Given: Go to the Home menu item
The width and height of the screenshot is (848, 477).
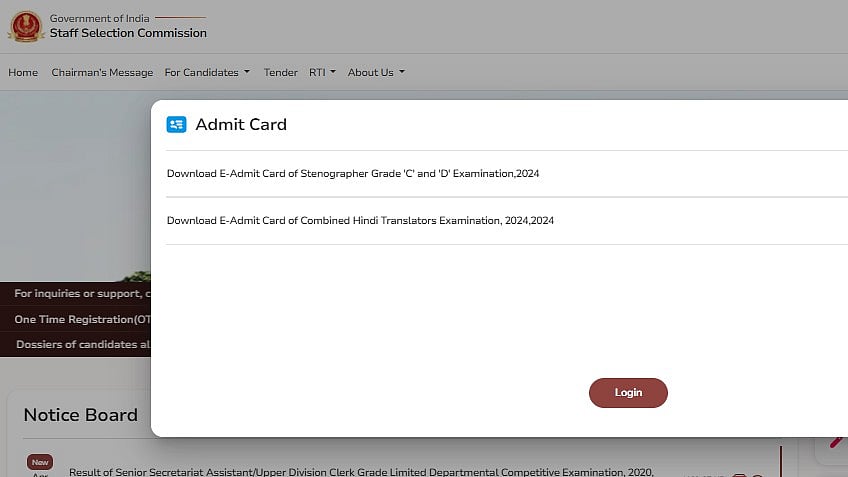Looking at the screenshot, I should (23, 72).
